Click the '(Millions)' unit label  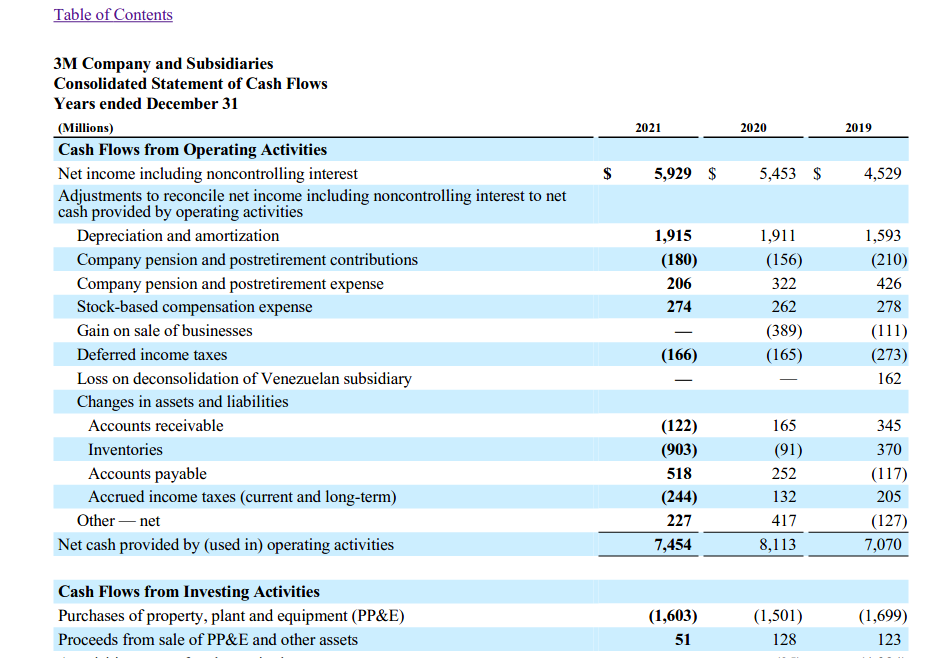click(86, 128)
